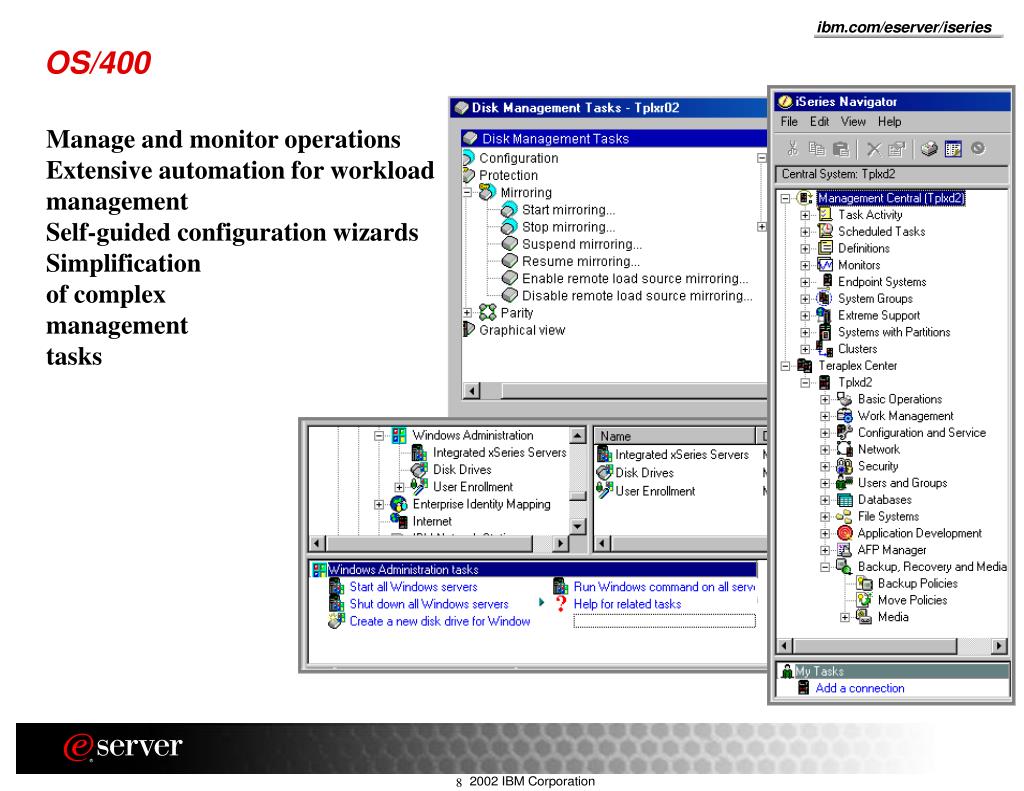Open the Help menu
The height and width of the screenshot is (791, 1024).
pos(889,121)
